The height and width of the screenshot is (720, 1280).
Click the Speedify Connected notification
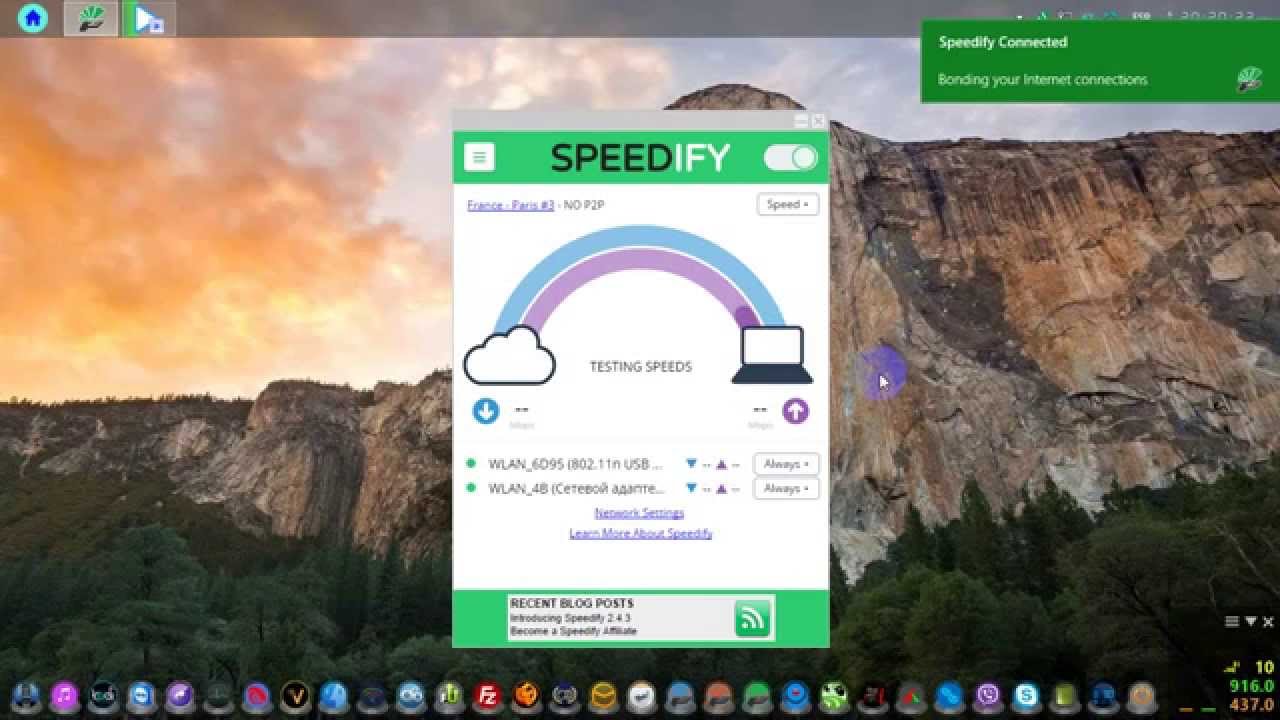1100,61
